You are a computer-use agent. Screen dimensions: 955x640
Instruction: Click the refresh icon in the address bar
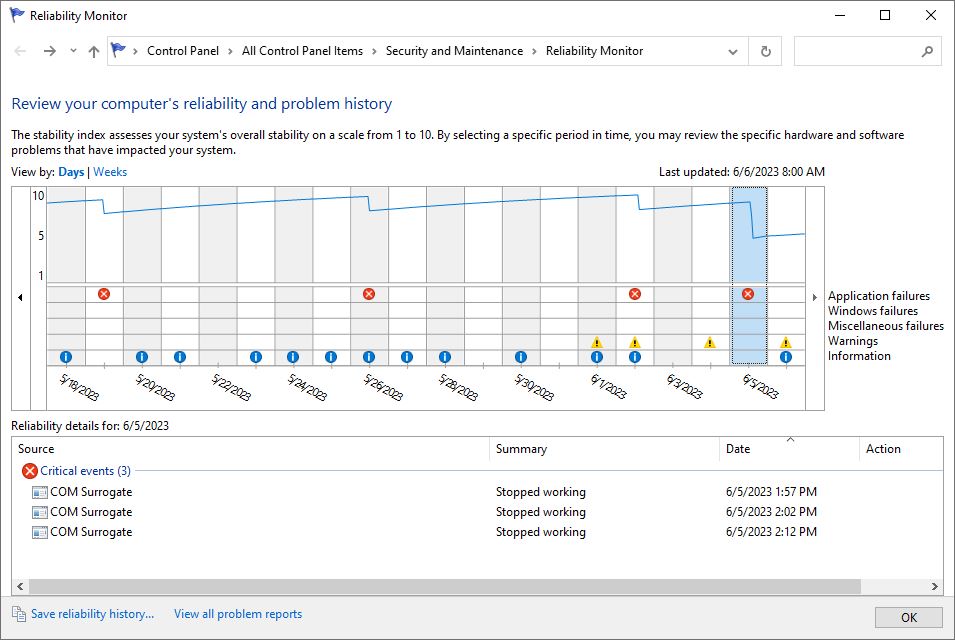point(764,51)
